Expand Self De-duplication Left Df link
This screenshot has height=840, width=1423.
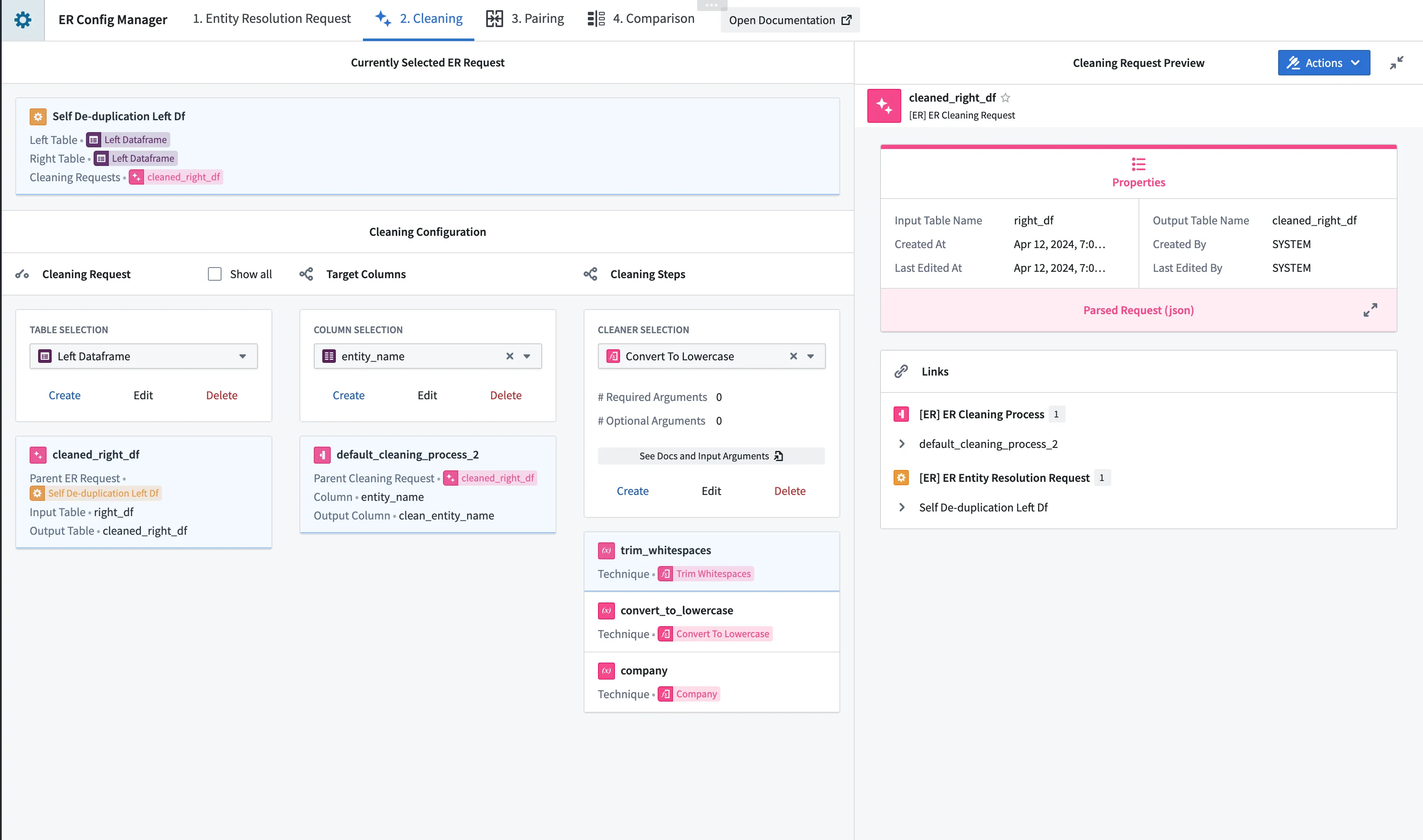tap(902, 507)
